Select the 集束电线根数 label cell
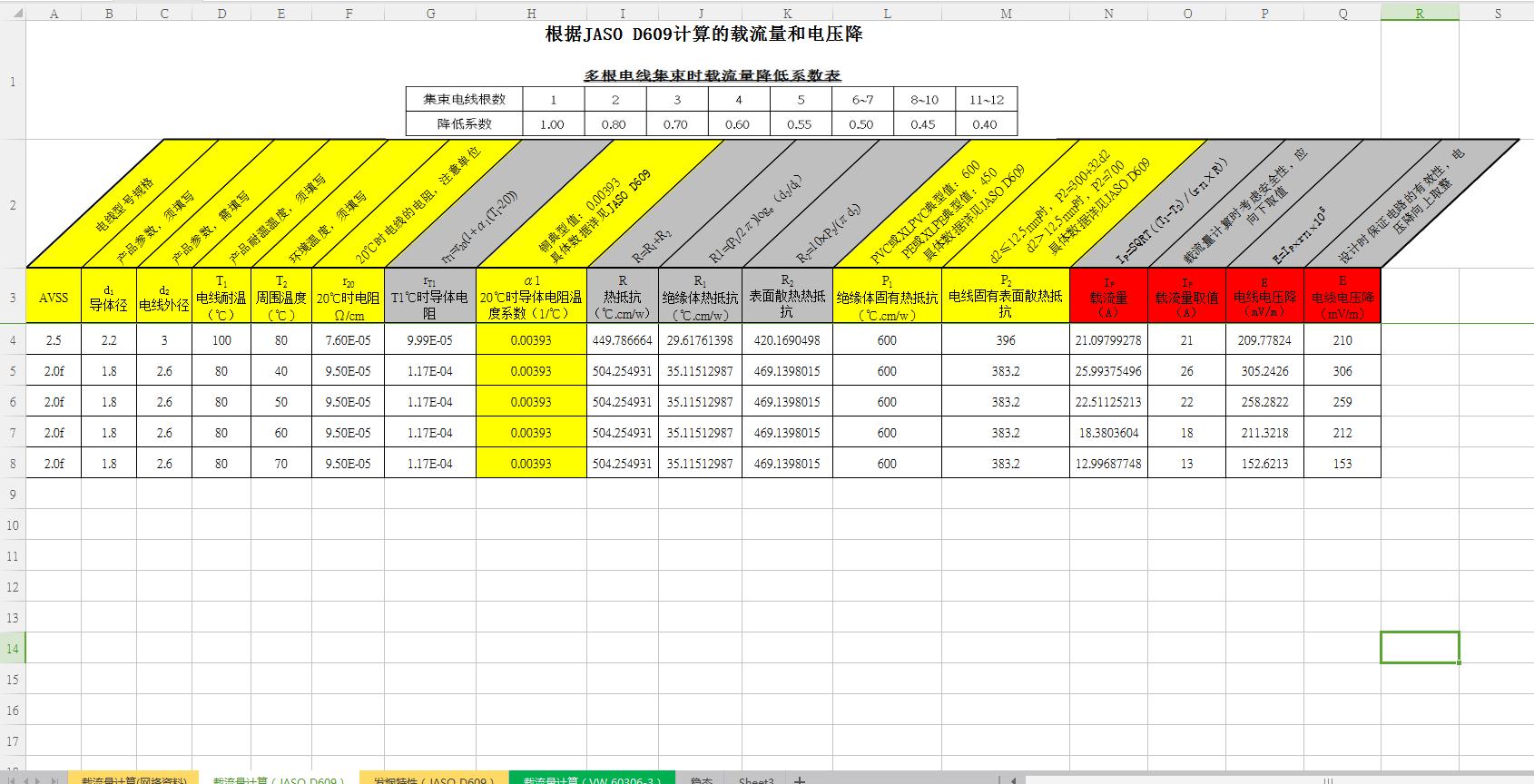The image size is (1534, 784). 464,99
